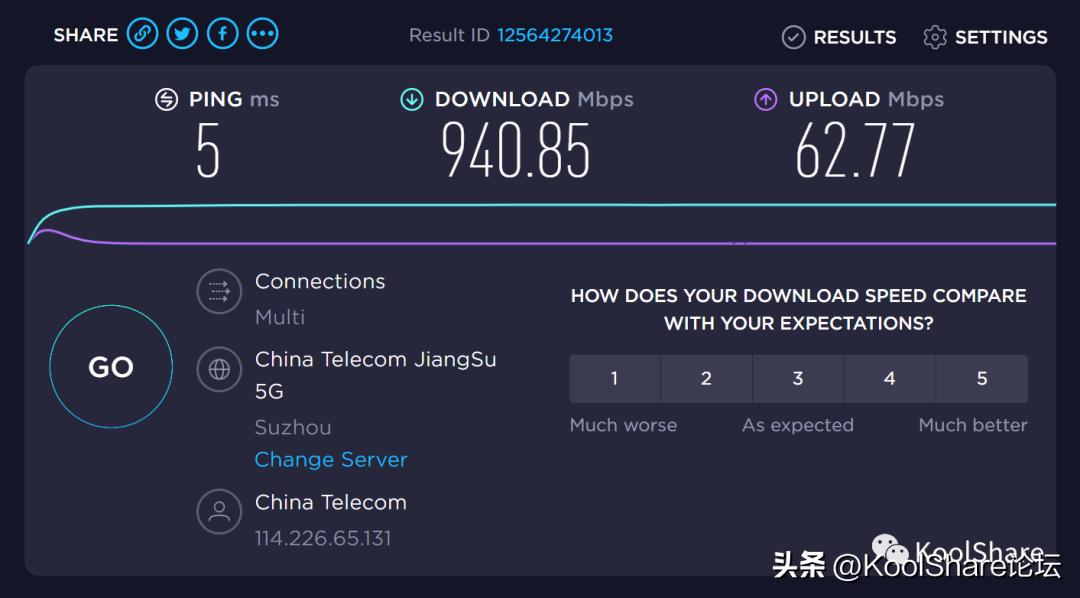The height and width of the screenshot is (598, 1080).
Task: Open more sharing options
Action: point(262,33)
